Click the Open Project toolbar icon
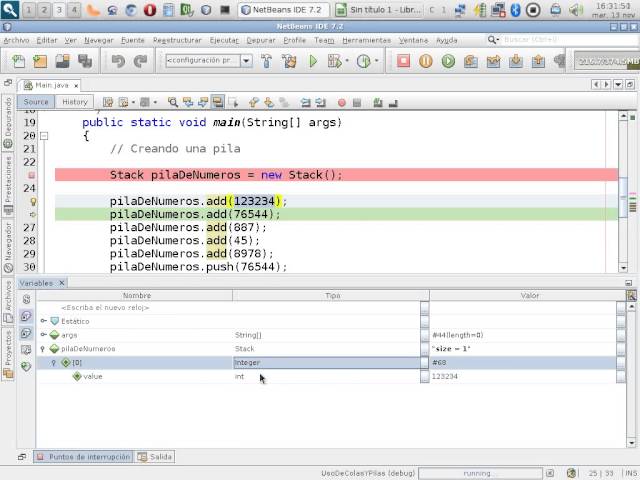The height and width of the screenshot is (480, 640). [x=62, y=61]
